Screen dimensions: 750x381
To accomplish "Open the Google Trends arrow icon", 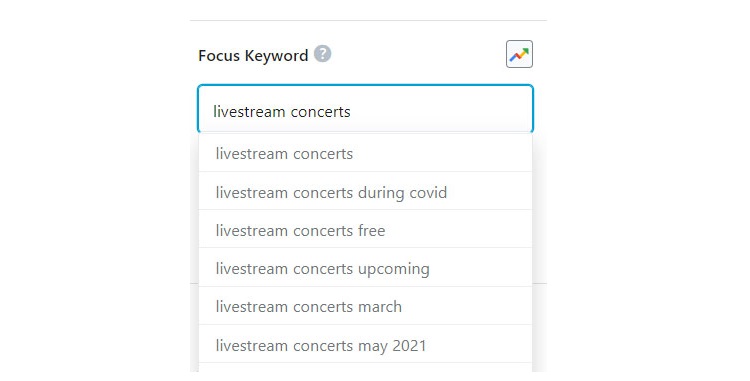I will pyautogui.click(x=519, y=54).
